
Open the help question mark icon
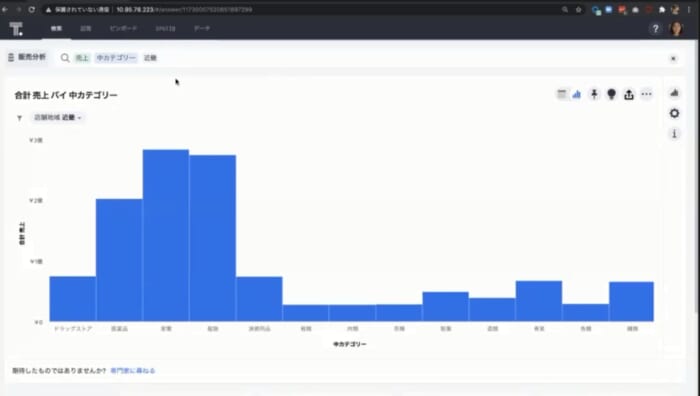[x=655, y=29]
